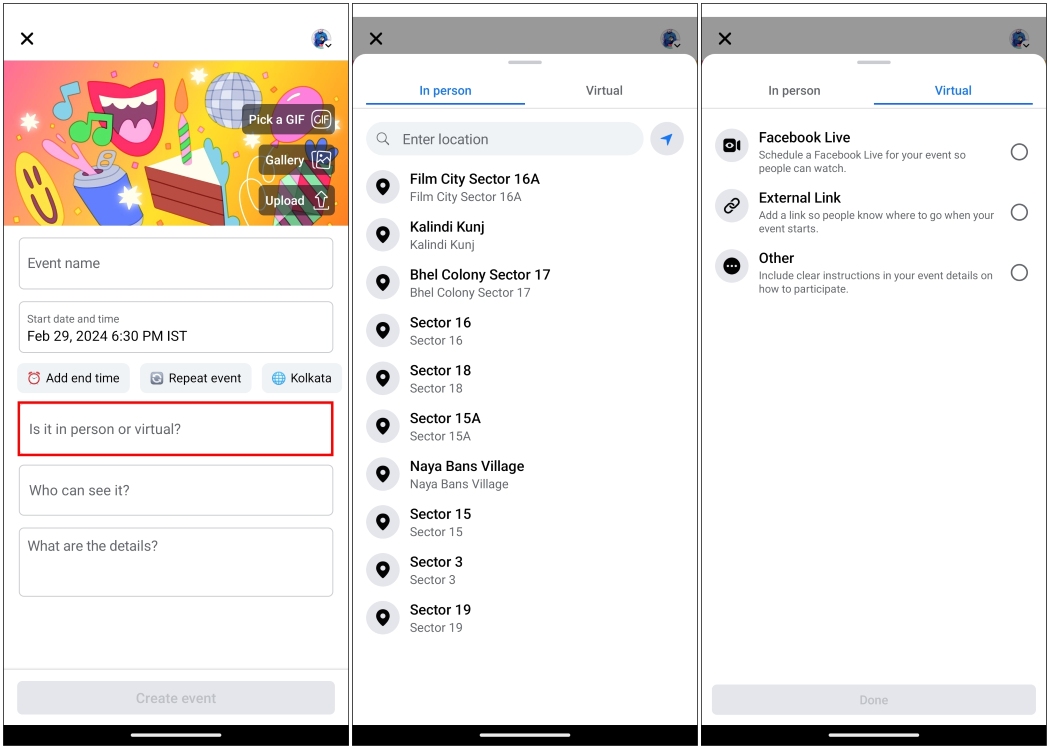
Task: Select the Facebook Live radio button
Action: pos(1018,152)
